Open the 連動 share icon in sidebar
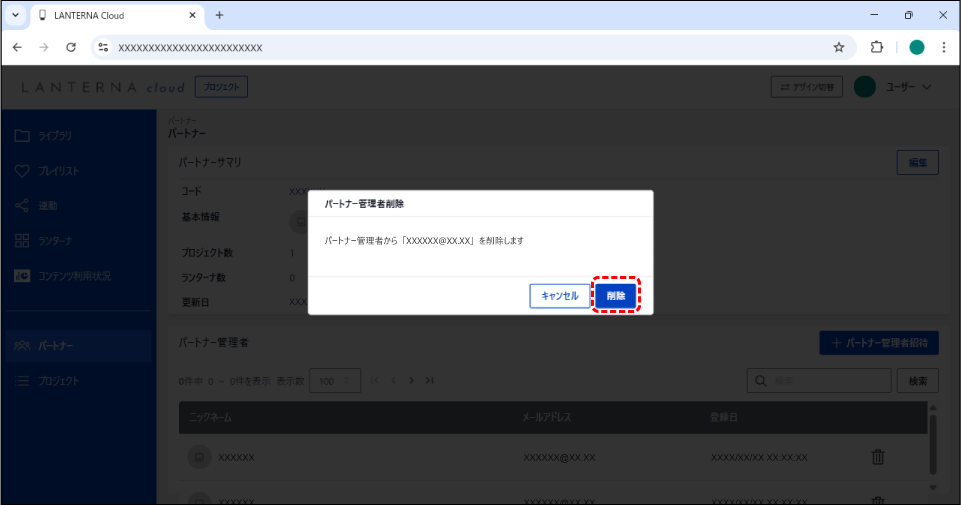This screenshot has height=505, width=961. click(x=23, y=206)
